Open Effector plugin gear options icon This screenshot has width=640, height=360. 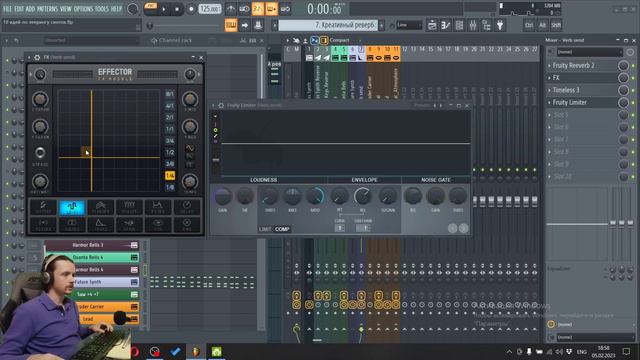pos(37,58)
